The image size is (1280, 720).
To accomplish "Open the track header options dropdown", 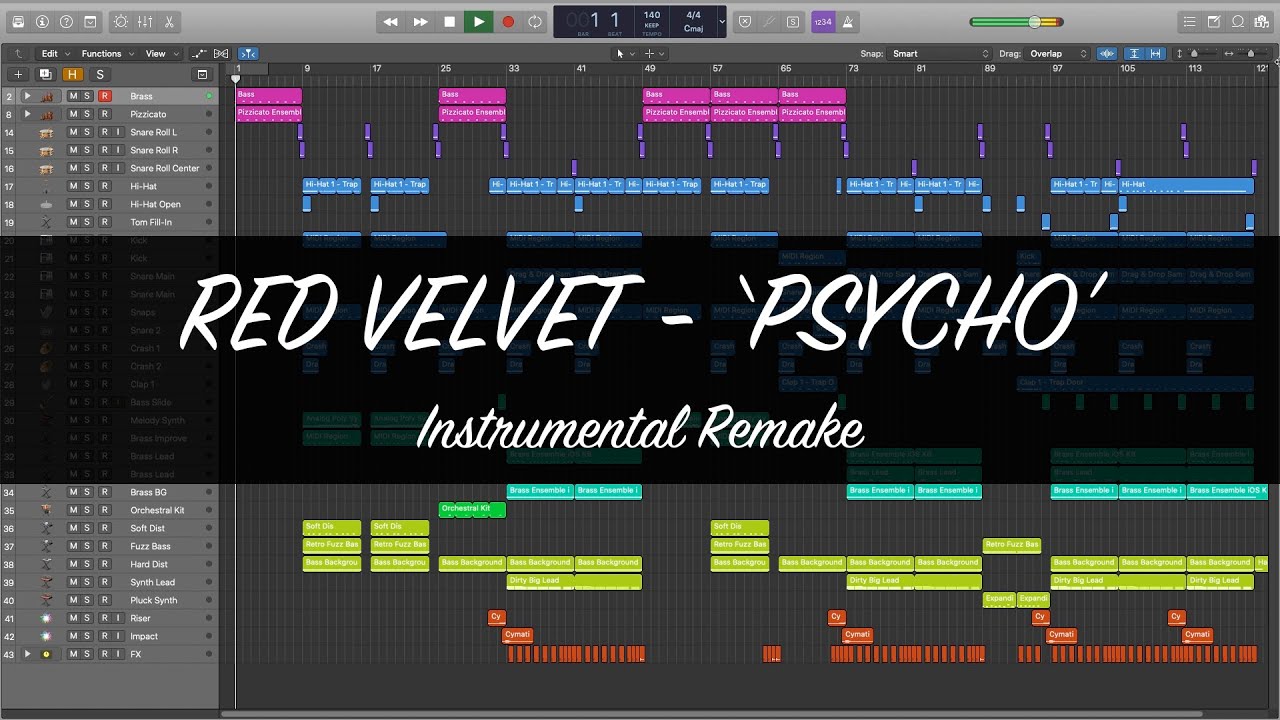I will 202,74.
